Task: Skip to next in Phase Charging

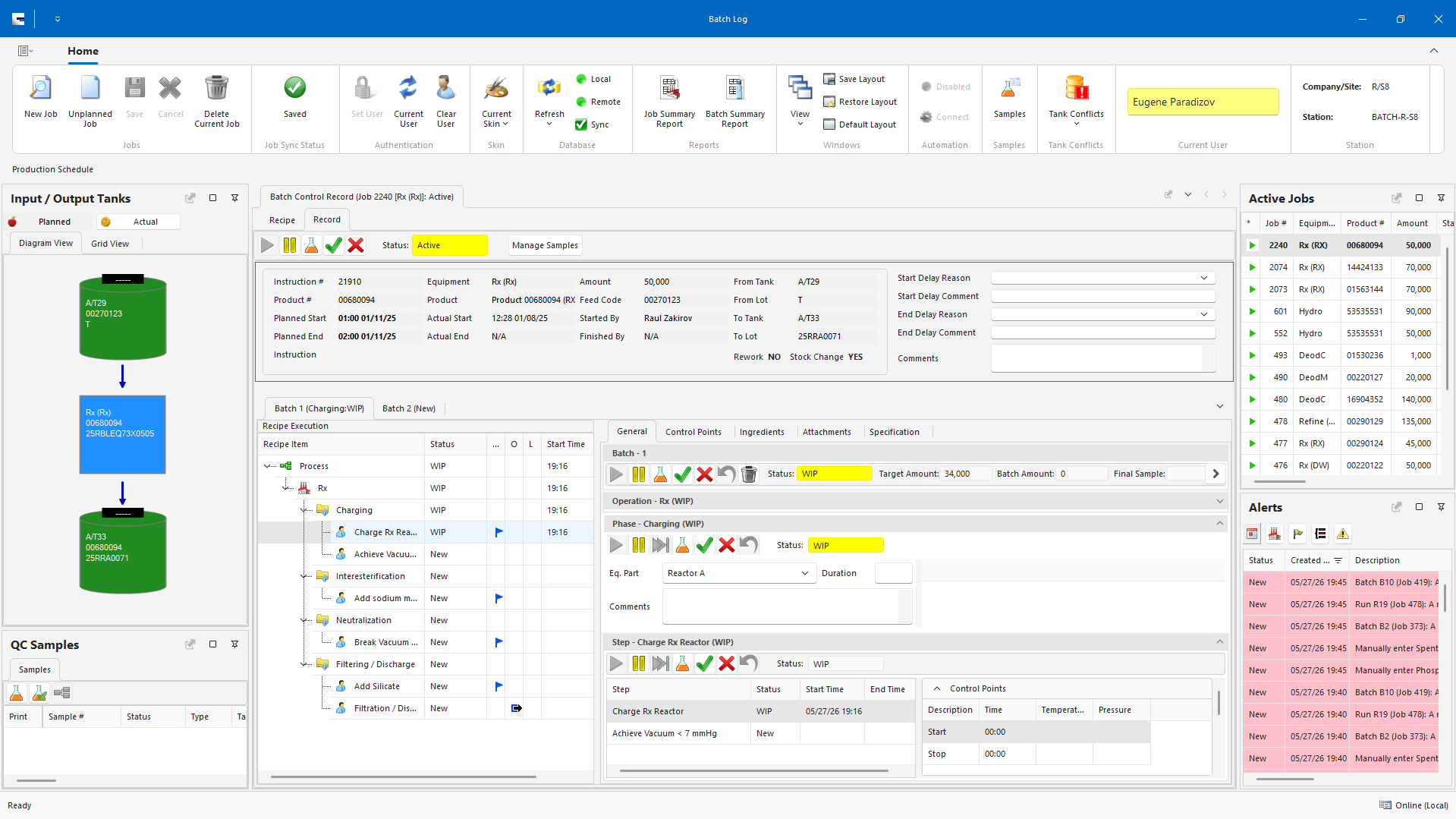Action: [661, 545]
